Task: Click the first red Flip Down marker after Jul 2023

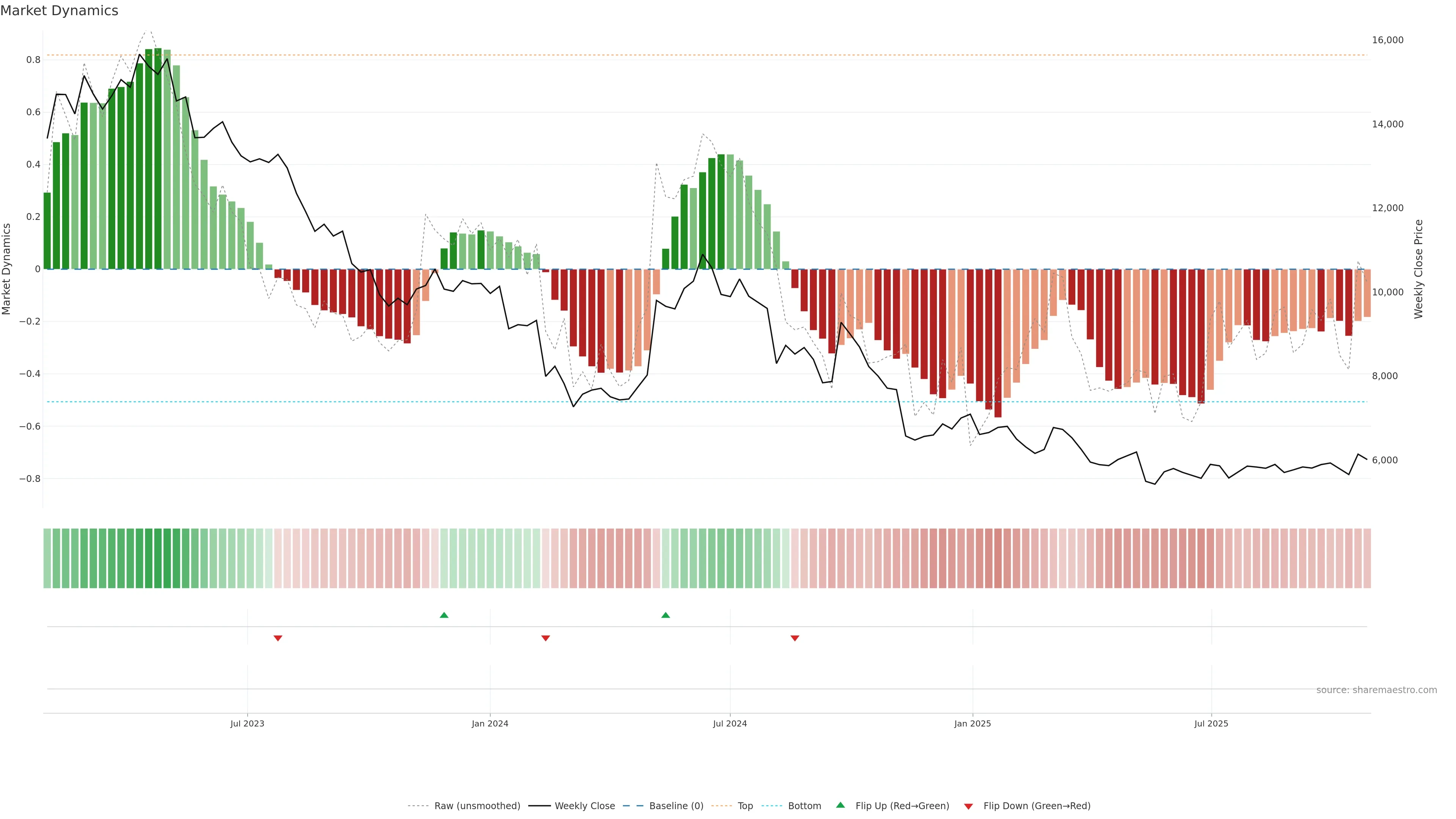Action: click(278, 638)
